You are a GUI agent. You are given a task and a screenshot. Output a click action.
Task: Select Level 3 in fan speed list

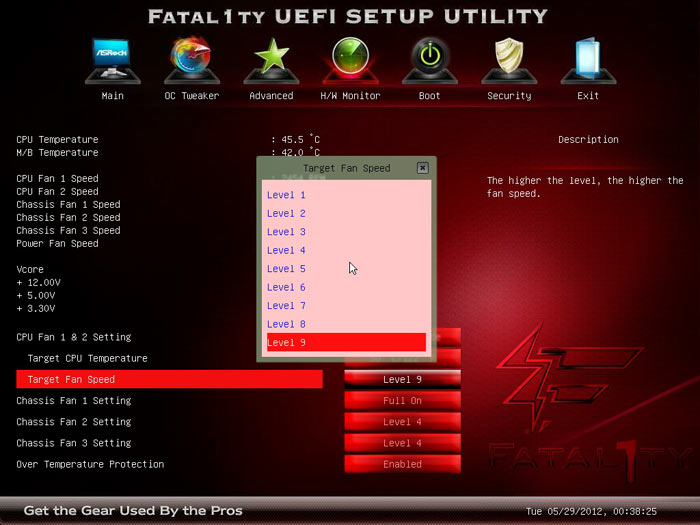coord(346,232)
